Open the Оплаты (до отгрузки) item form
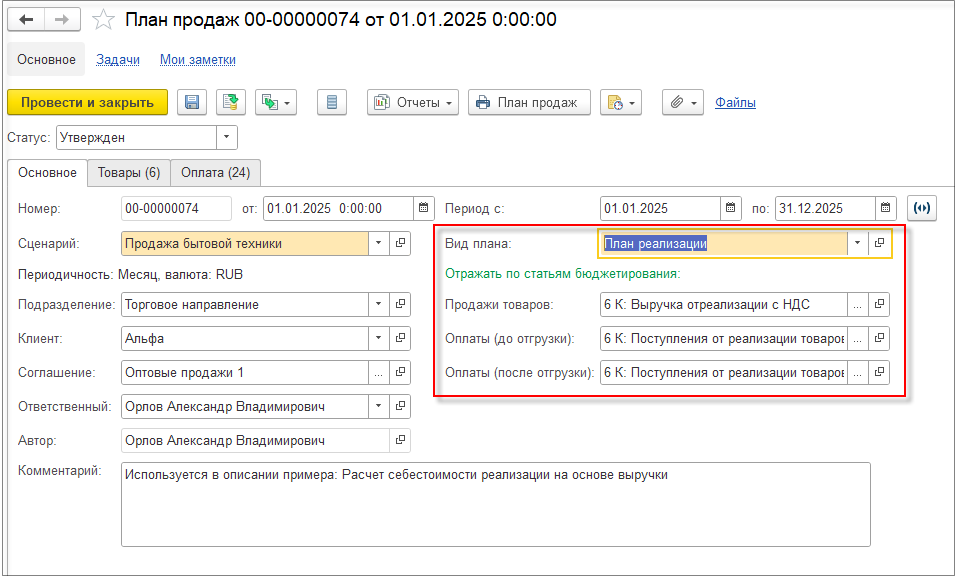The width and height of the screenshot is (955, 576). (879, 338)
